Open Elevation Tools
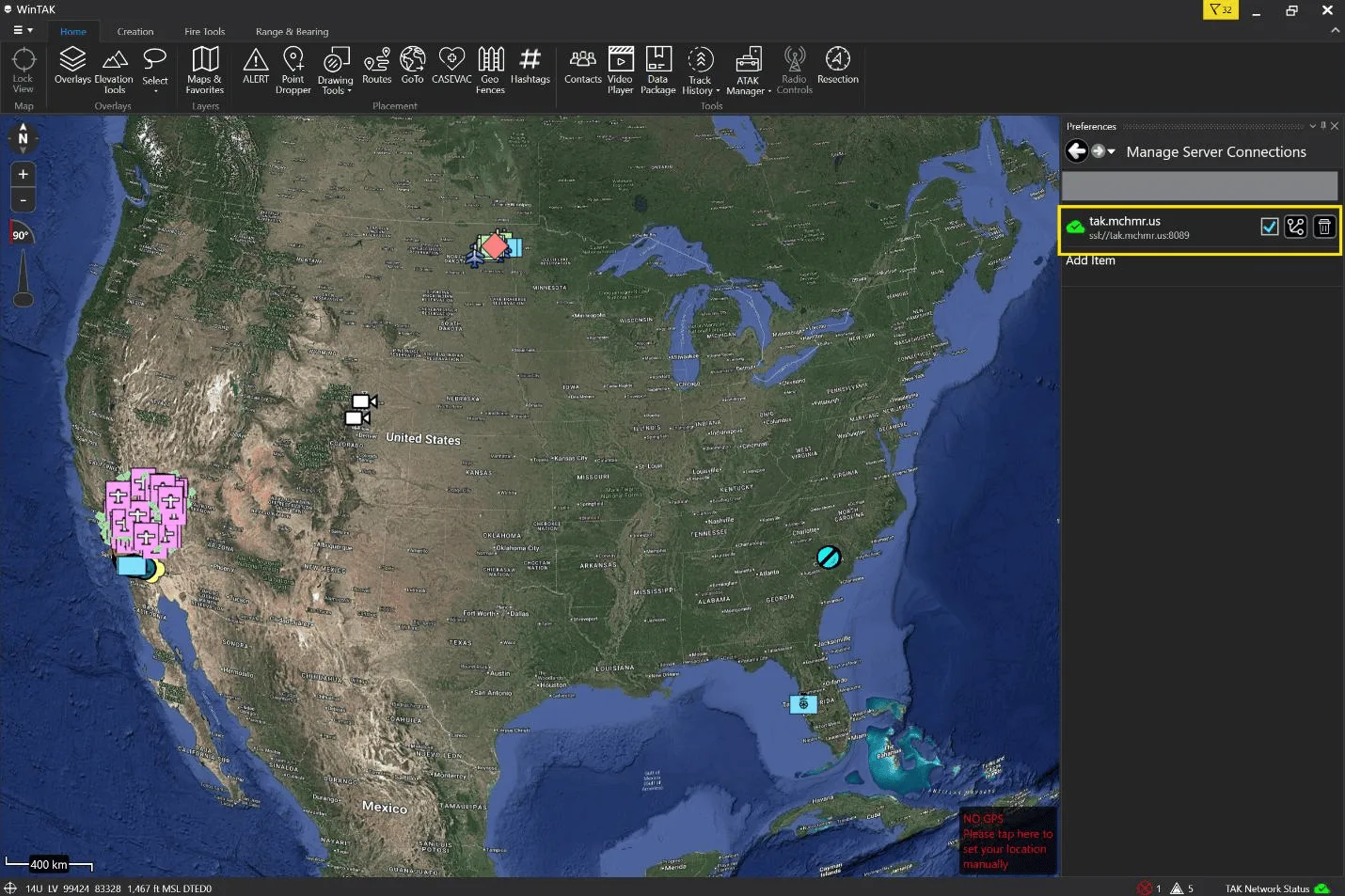The height and width of the screenshot is (896, 1345). [x=114, y=71]
